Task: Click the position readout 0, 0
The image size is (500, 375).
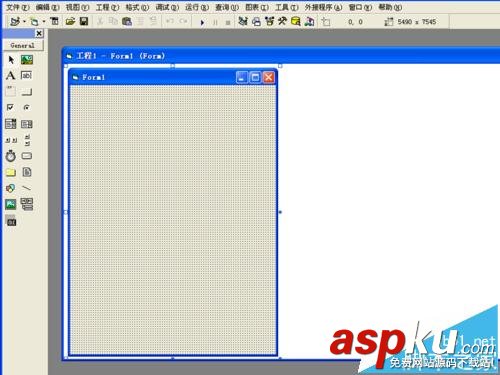Action: click(x=355, y=22)
